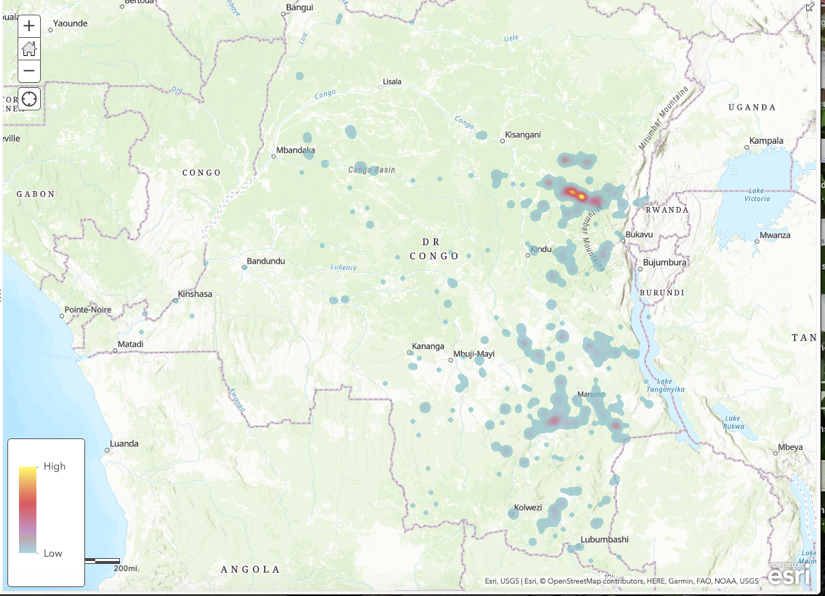The image size is (825, 596).
Task: Select the Kolwezi city label
Action: 527,507
